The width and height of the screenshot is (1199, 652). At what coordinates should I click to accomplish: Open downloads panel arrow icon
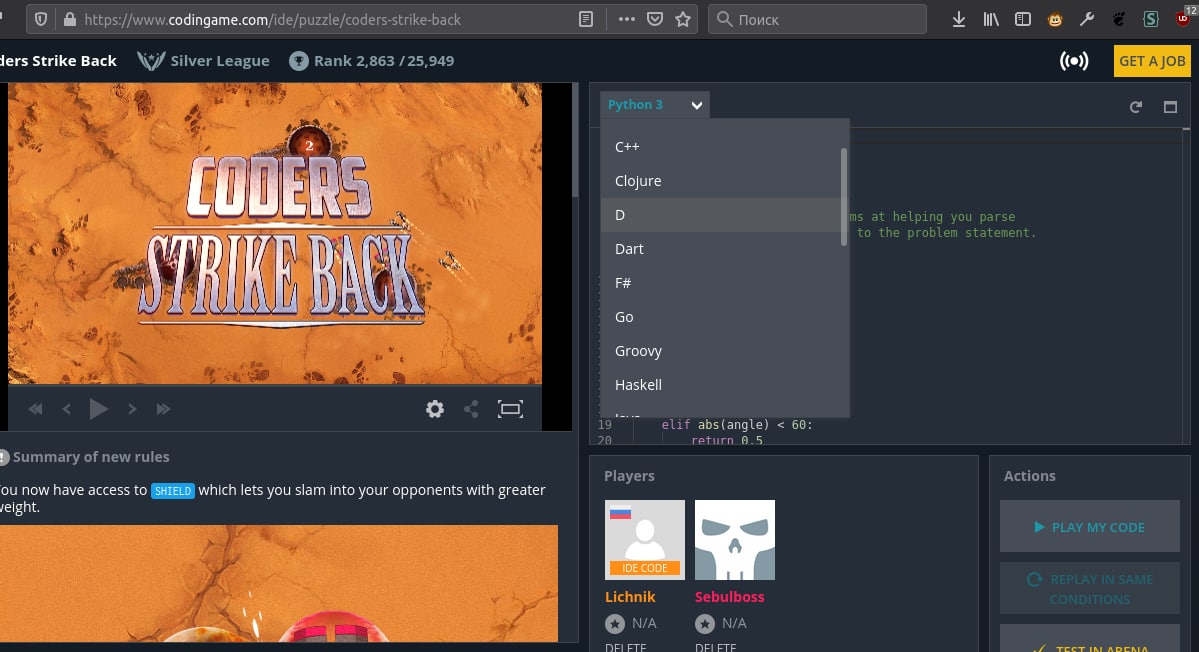click(x=958, y=20)
